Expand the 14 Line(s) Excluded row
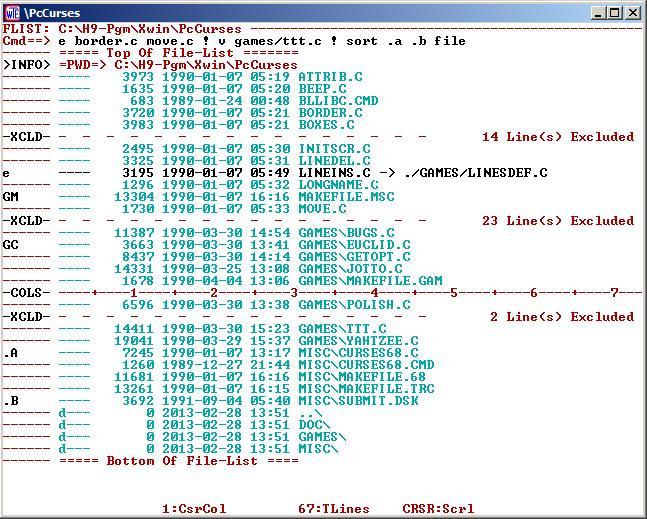The width and height of the screenshot is (647, 519). click(557, 137)
